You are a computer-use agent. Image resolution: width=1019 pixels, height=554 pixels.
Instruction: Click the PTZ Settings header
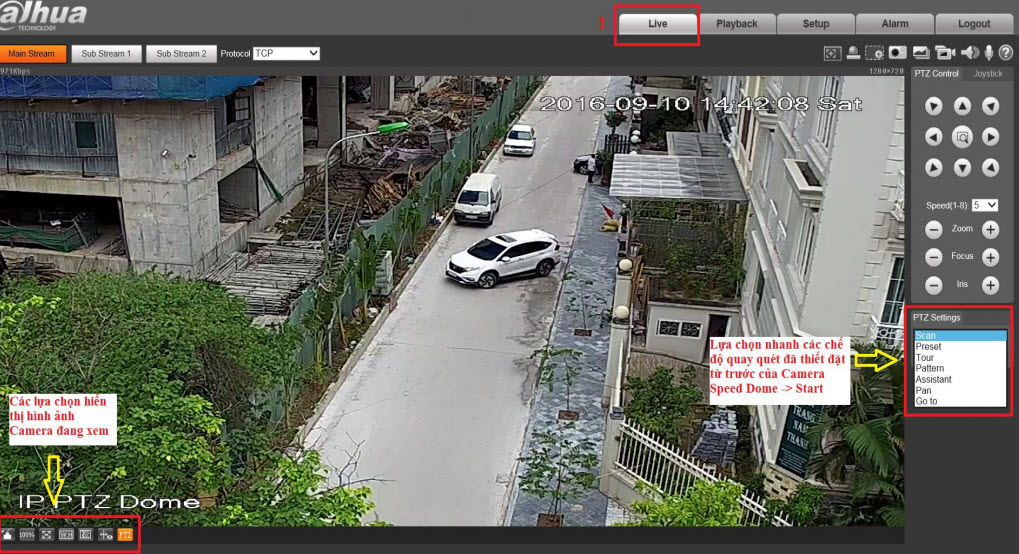pos(936,317)
